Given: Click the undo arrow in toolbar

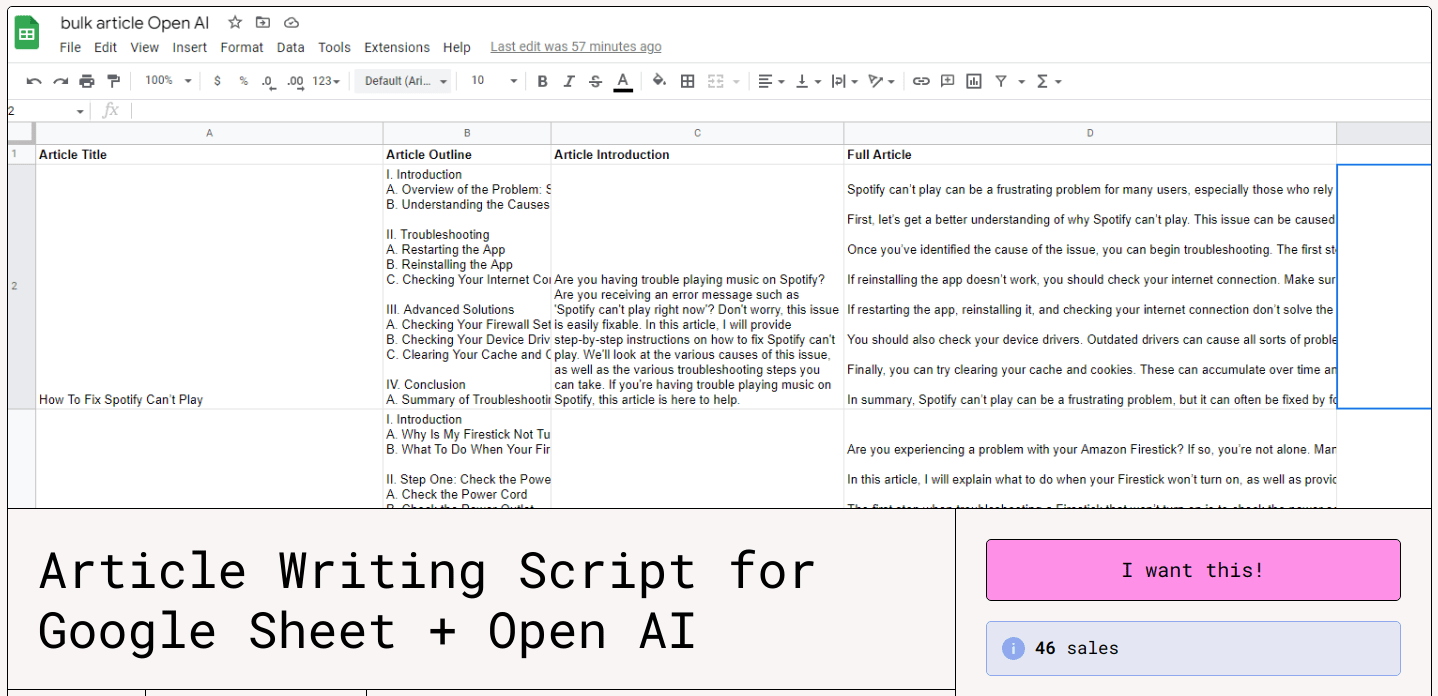Looking at the screenshot, I should click(x=34, y=81).
